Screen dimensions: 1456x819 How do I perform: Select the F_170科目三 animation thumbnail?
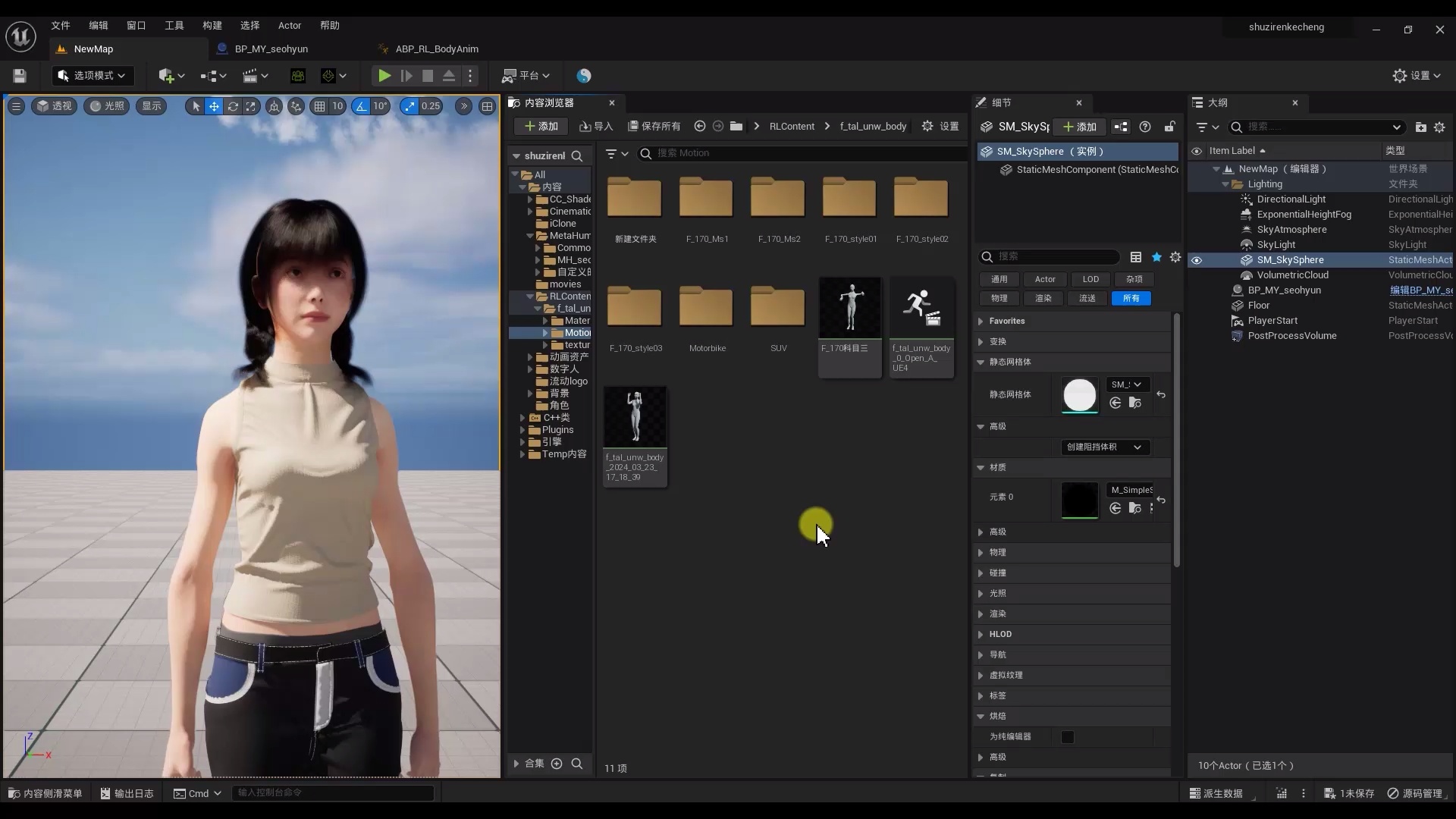pos(850,309)
